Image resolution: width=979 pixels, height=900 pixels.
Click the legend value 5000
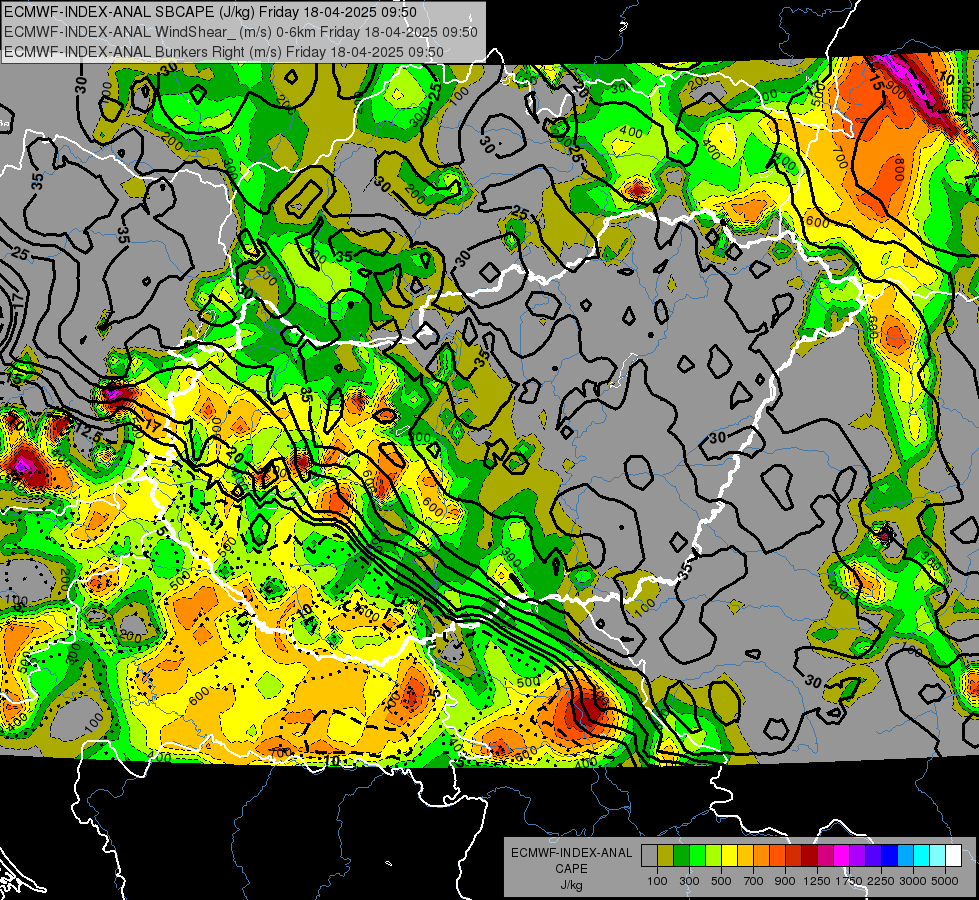tap(945, 881)
